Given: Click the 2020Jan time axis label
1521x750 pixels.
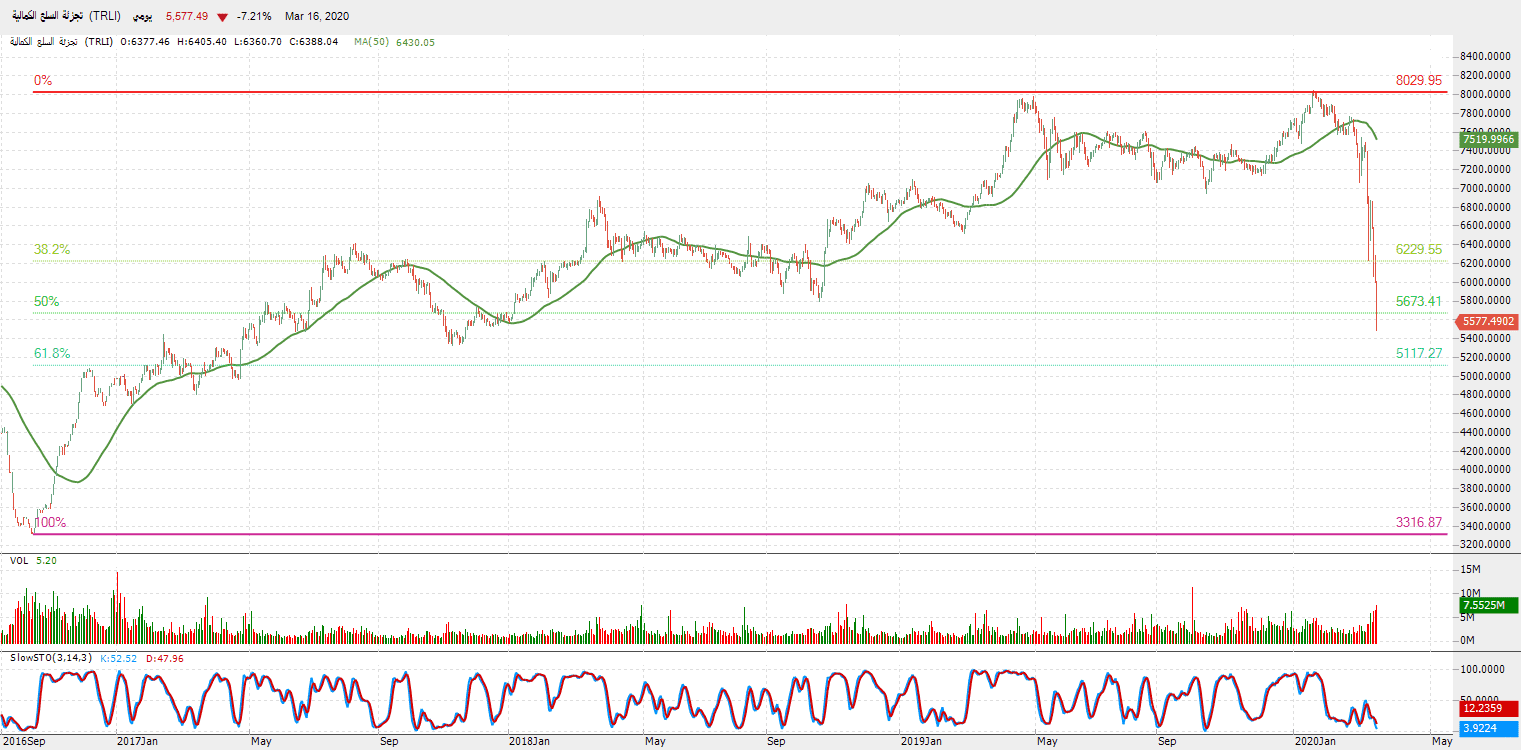Looking at the screenshot, I should click(1314, 741).
